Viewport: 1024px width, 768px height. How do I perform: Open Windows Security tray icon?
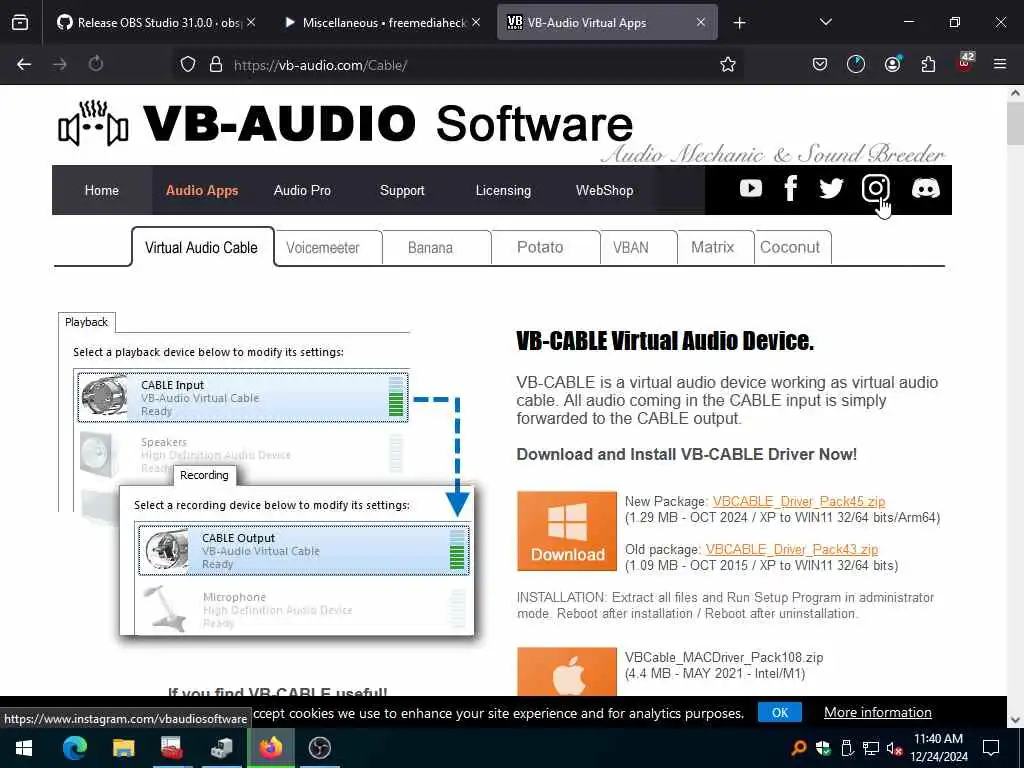tap(823, 748)
